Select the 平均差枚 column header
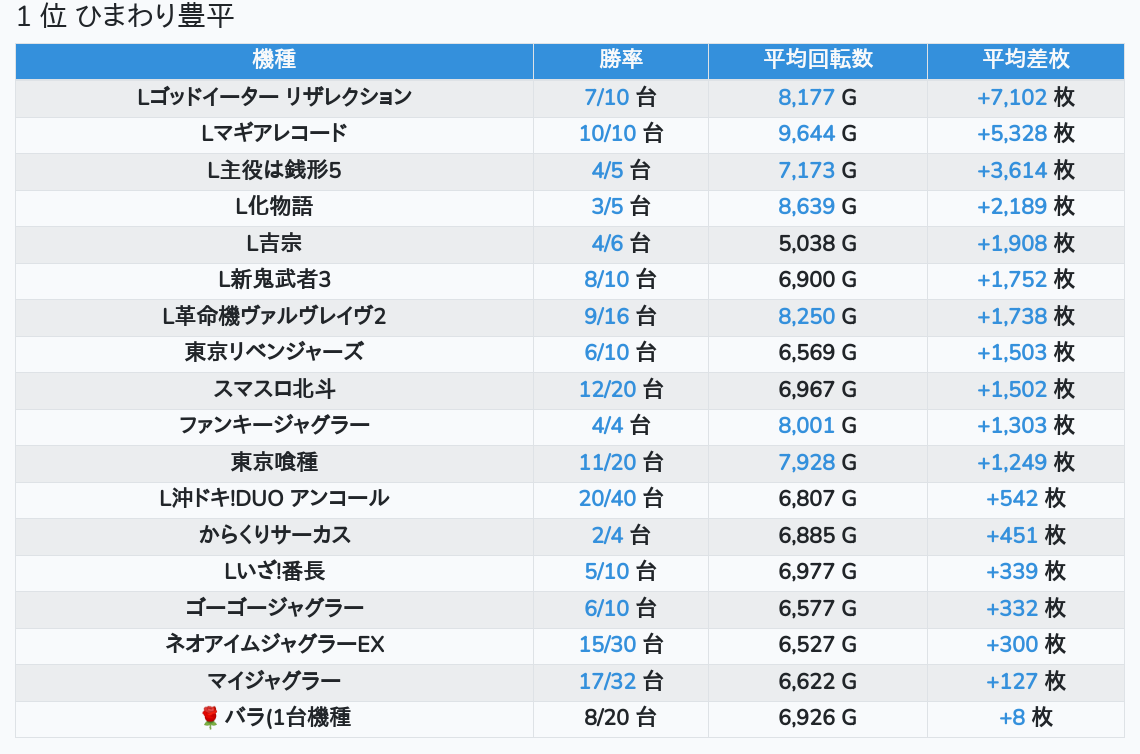Screen dimensions: 1140x754 (x=1026, y=59)
